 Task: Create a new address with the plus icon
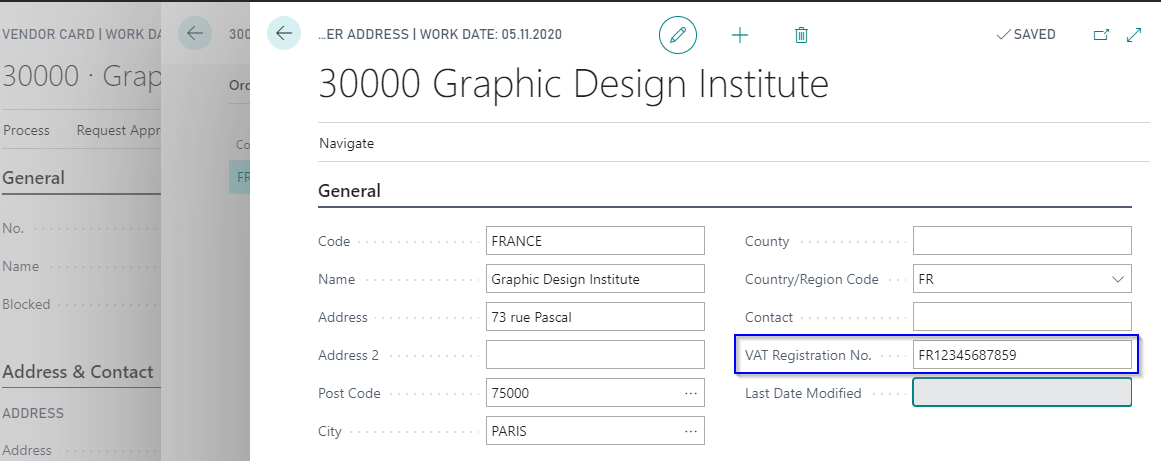pyautogui.click(x=740, y=35)
